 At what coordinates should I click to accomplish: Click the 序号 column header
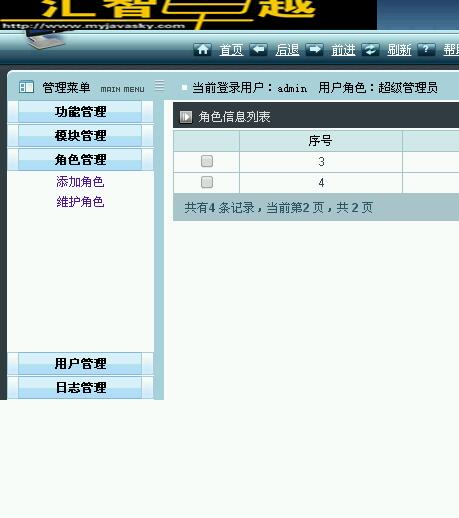[x=320, y=141]
